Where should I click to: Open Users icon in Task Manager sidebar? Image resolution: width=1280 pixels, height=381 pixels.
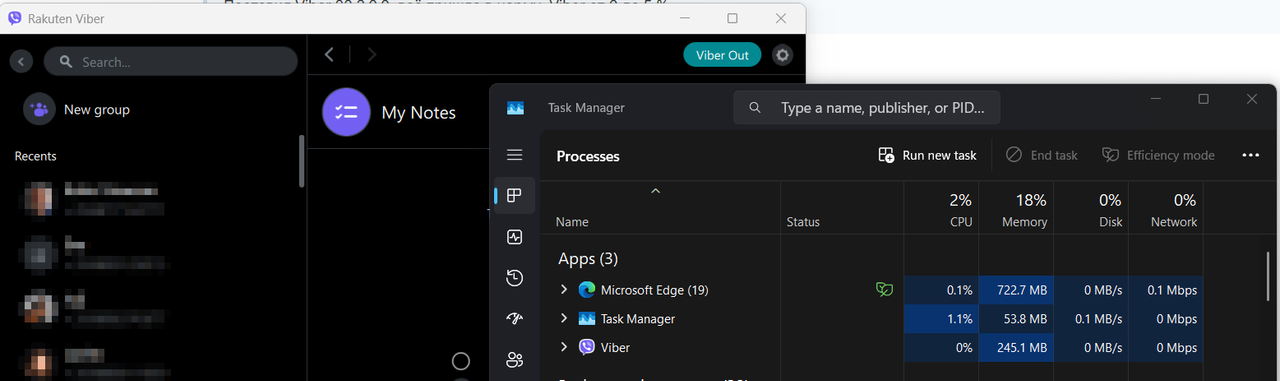point(515,360)
